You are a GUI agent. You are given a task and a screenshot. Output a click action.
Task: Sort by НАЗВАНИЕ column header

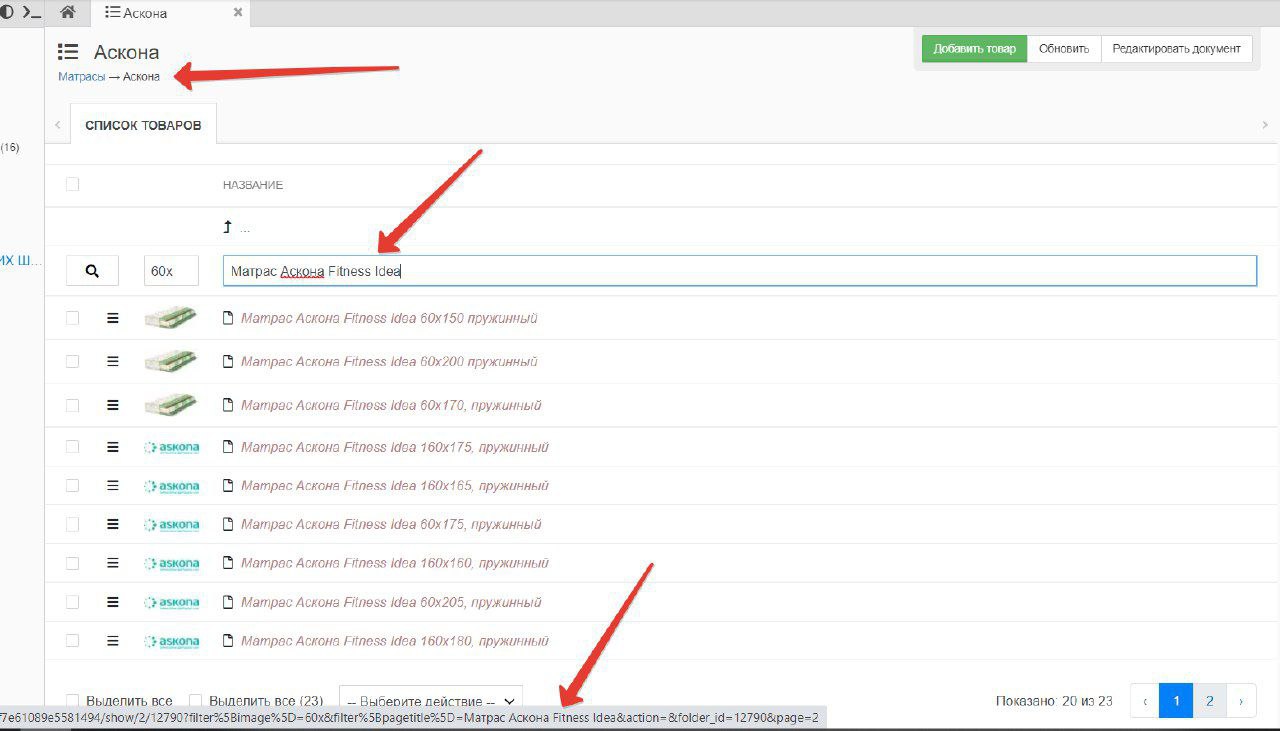[253, 185]
